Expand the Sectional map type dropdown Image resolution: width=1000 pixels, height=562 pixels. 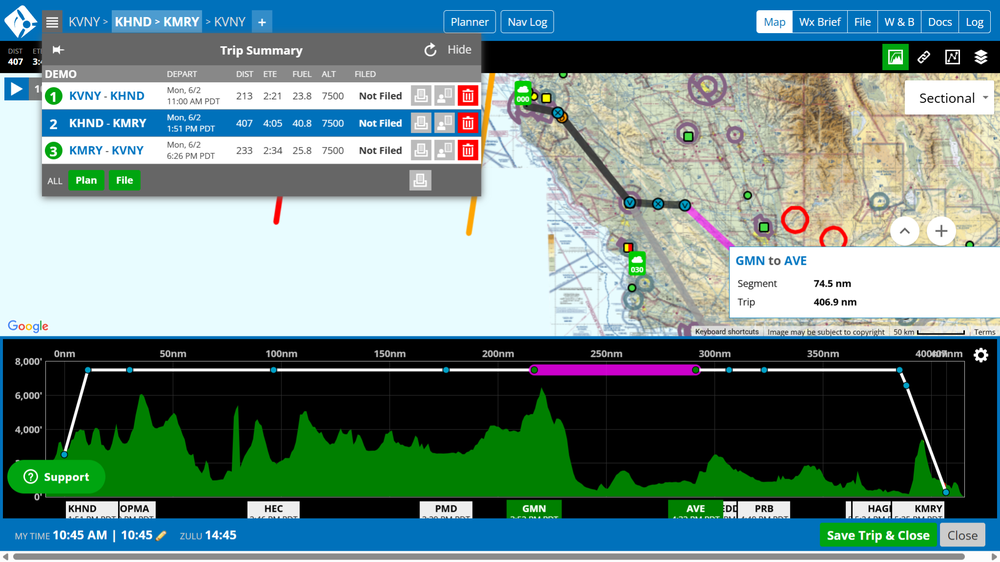pyautogui.click(x=948, y=98)
